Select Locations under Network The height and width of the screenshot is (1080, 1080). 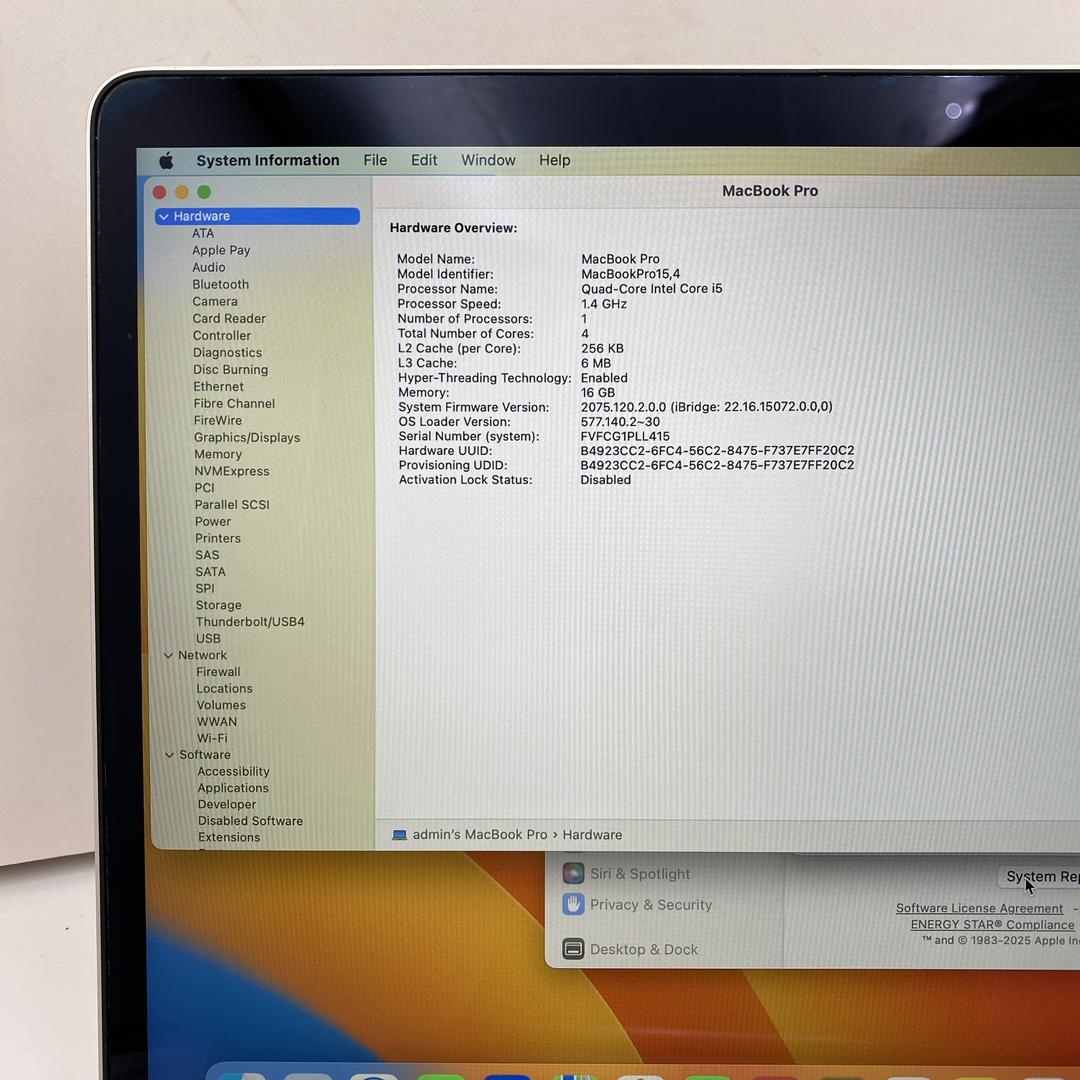pyautogui.click(x=225, y=689)
